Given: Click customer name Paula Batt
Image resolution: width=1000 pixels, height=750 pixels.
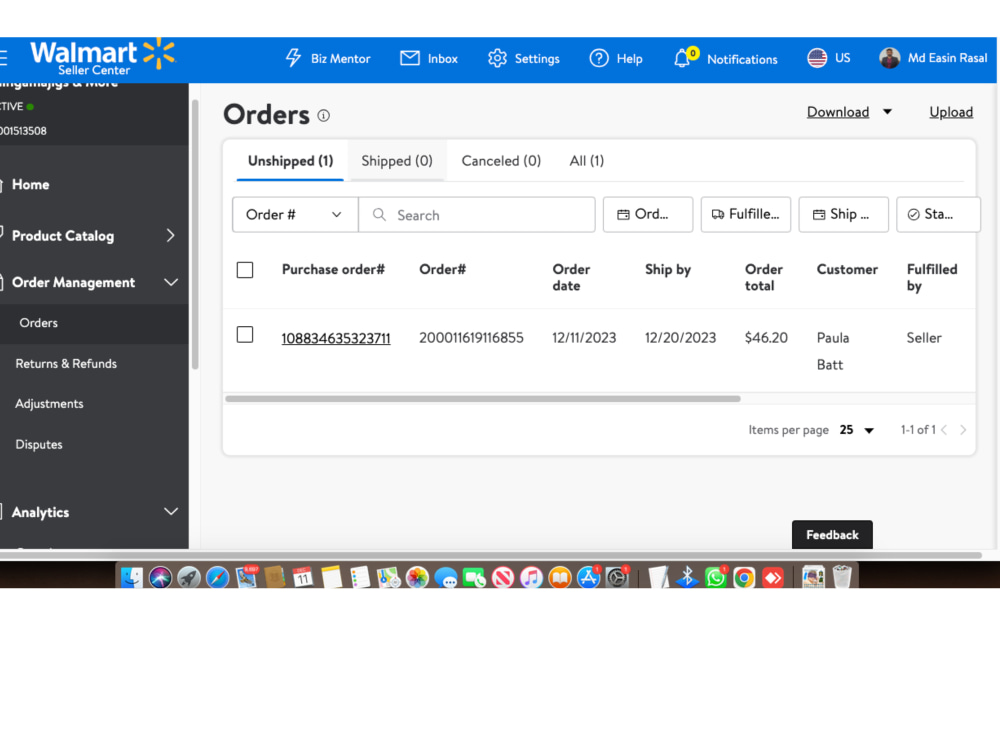Looking at the screenshot, I should (x=833, y=351).
